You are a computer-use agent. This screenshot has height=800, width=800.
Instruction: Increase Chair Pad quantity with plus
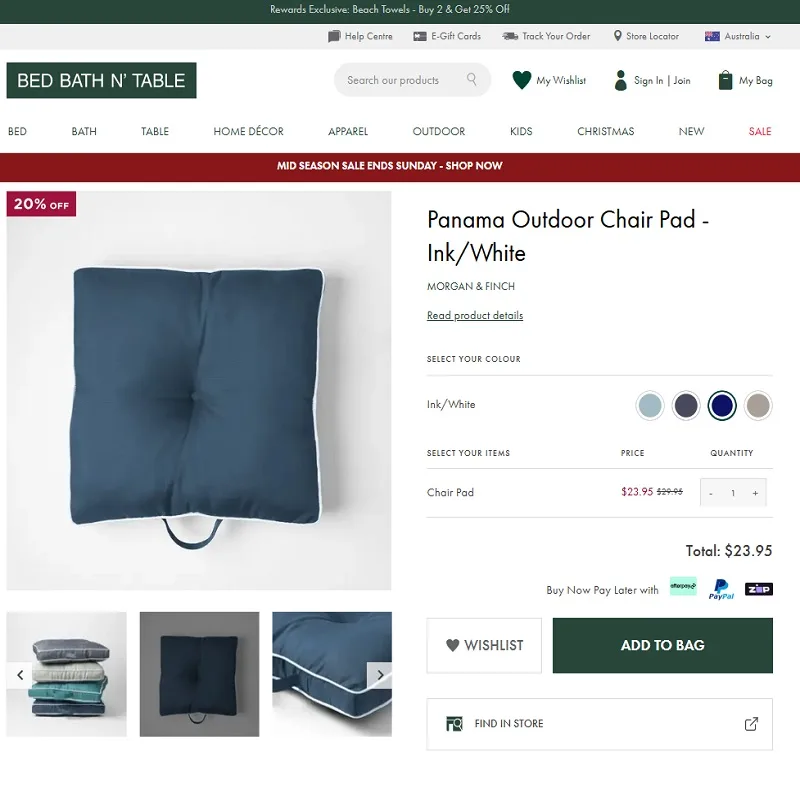click(x=755, y=493)
